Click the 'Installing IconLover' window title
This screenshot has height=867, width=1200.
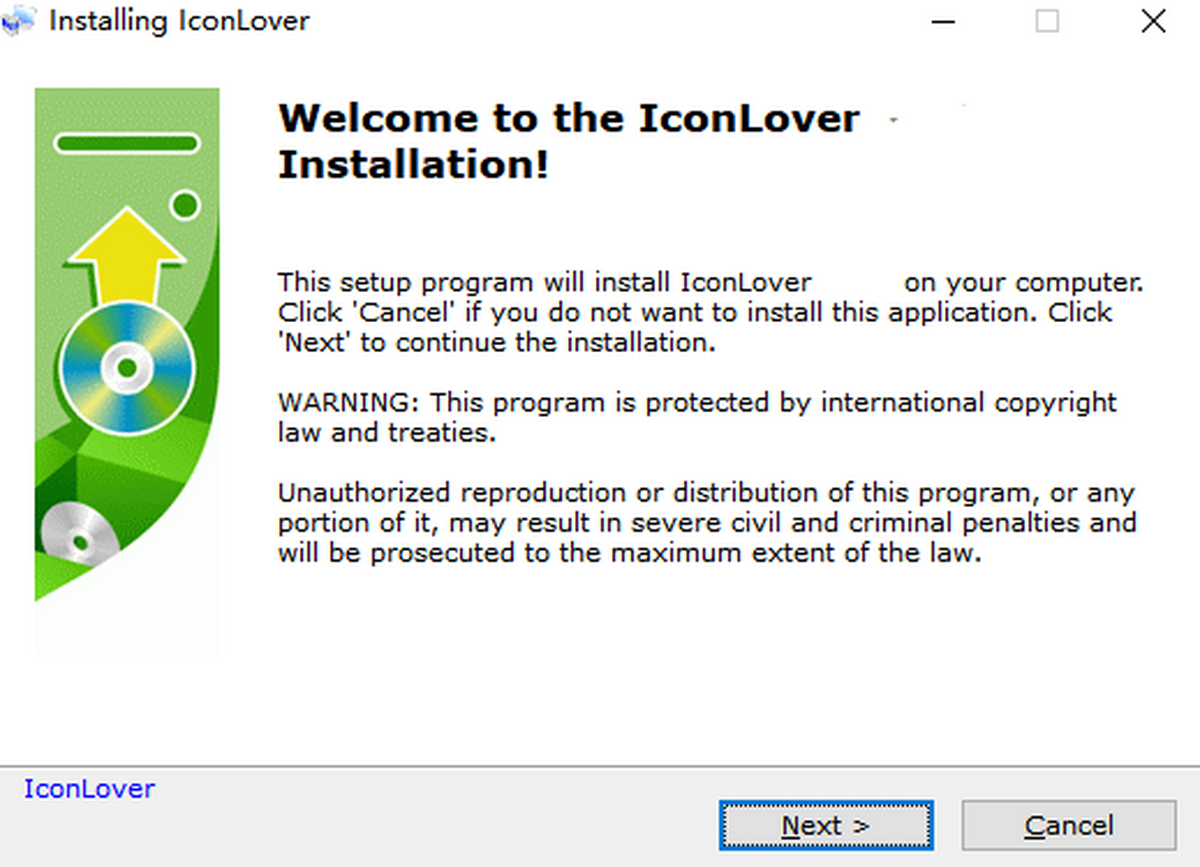(x=180, y=21)
